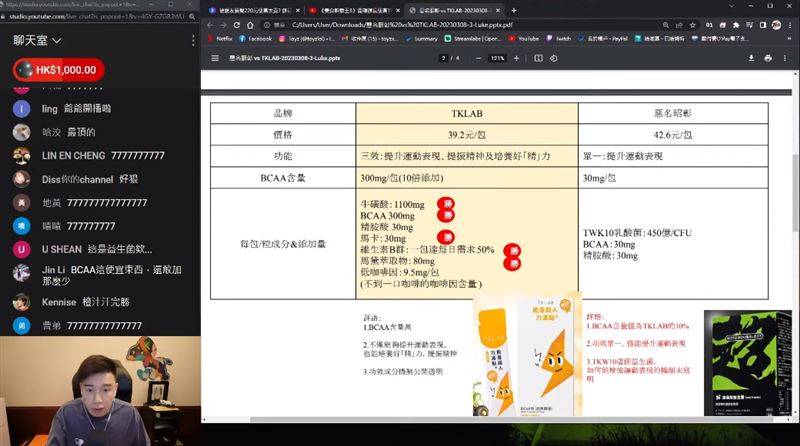Rotate the PDF counterclockwise
This screenshot has width=800, height=446.
[x=554, y=58]
